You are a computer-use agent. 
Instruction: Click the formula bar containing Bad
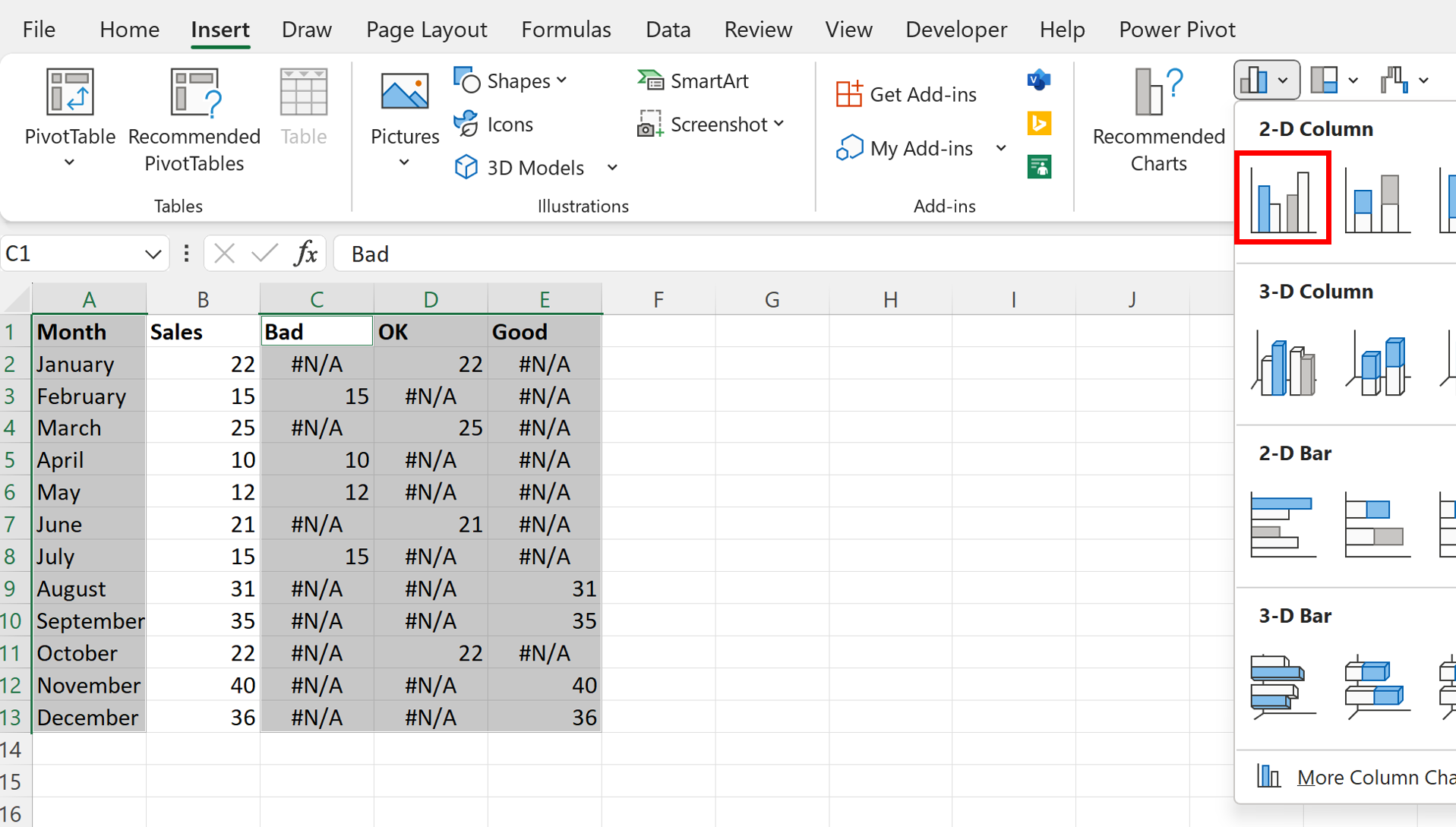point(760,254)
